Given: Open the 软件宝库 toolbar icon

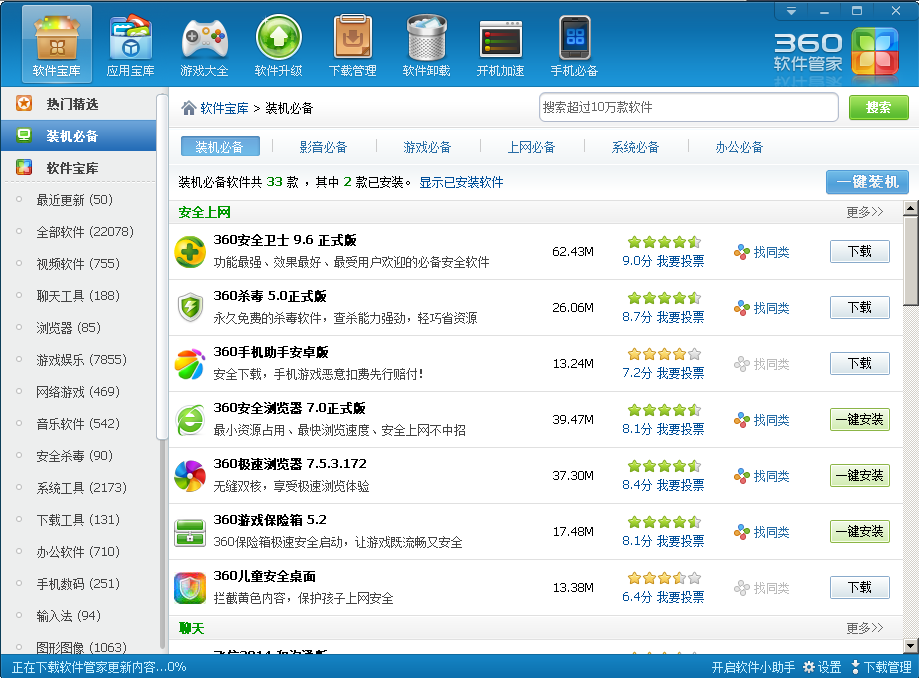Looking at the screenshot, I should [56, 45].
